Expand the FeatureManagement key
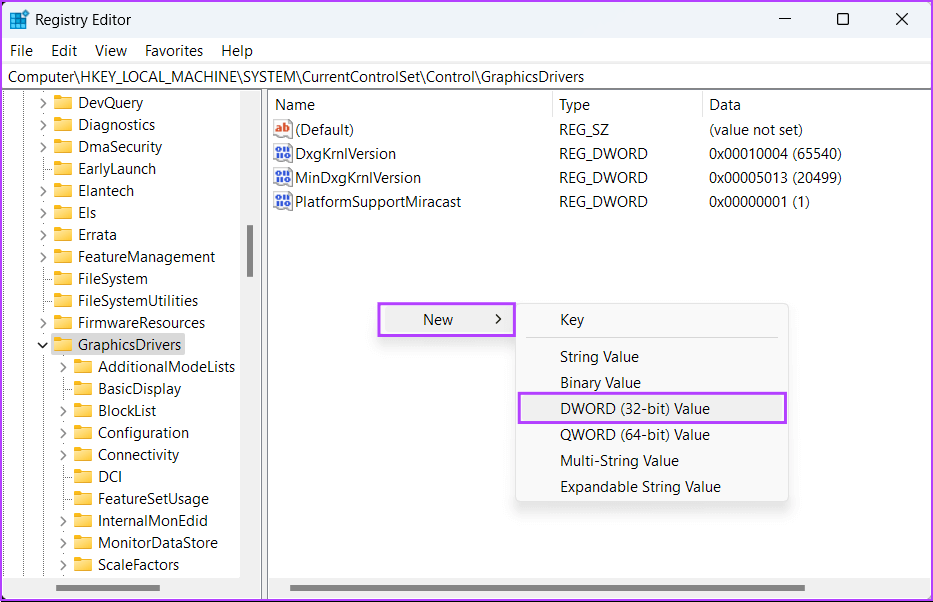This screenshot has height=602, width=933. (x=43, y=257)
